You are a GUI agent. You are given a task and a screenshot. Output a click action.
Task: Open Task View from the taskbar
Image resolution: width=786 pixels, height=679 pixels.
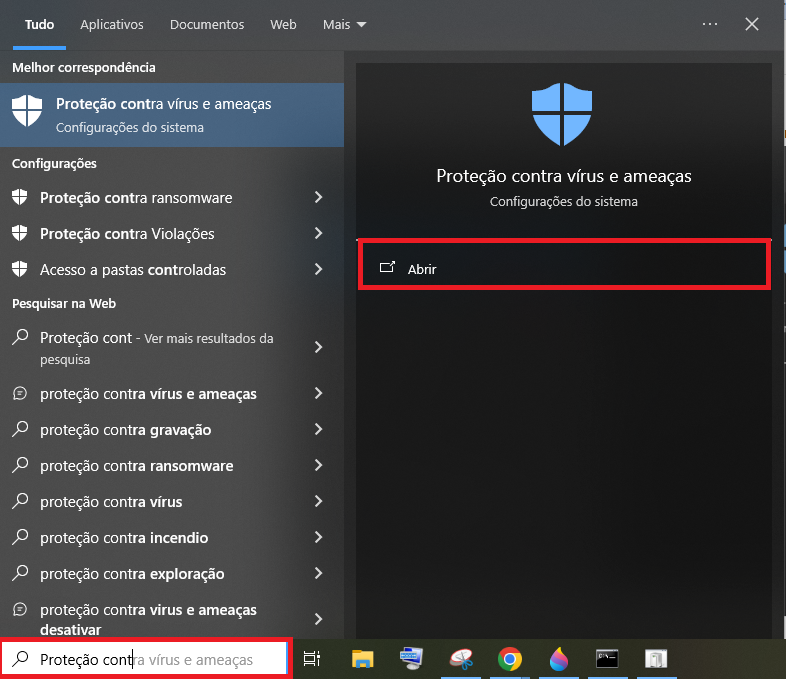tap(312, 658)
